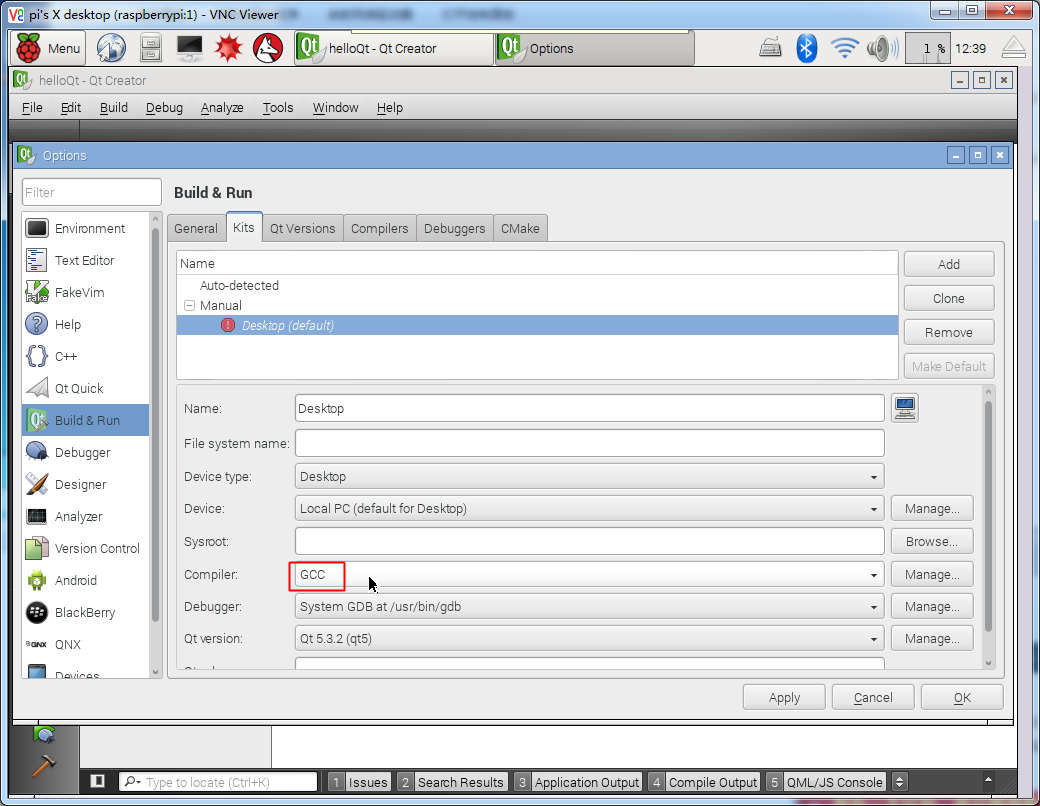Open the Analyze menu
This screenshot has width=1040, height=806.
pos(222,107)
